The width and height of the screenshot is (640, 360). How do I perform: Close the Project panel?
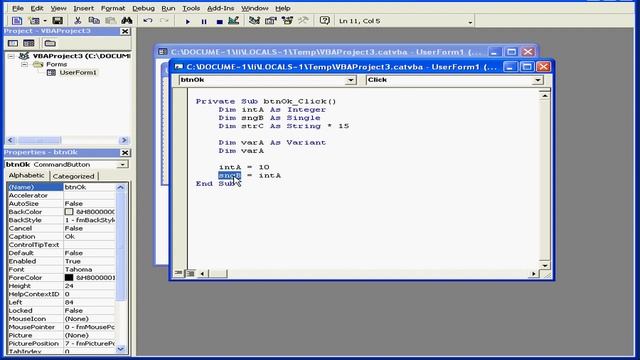[125, 31]
